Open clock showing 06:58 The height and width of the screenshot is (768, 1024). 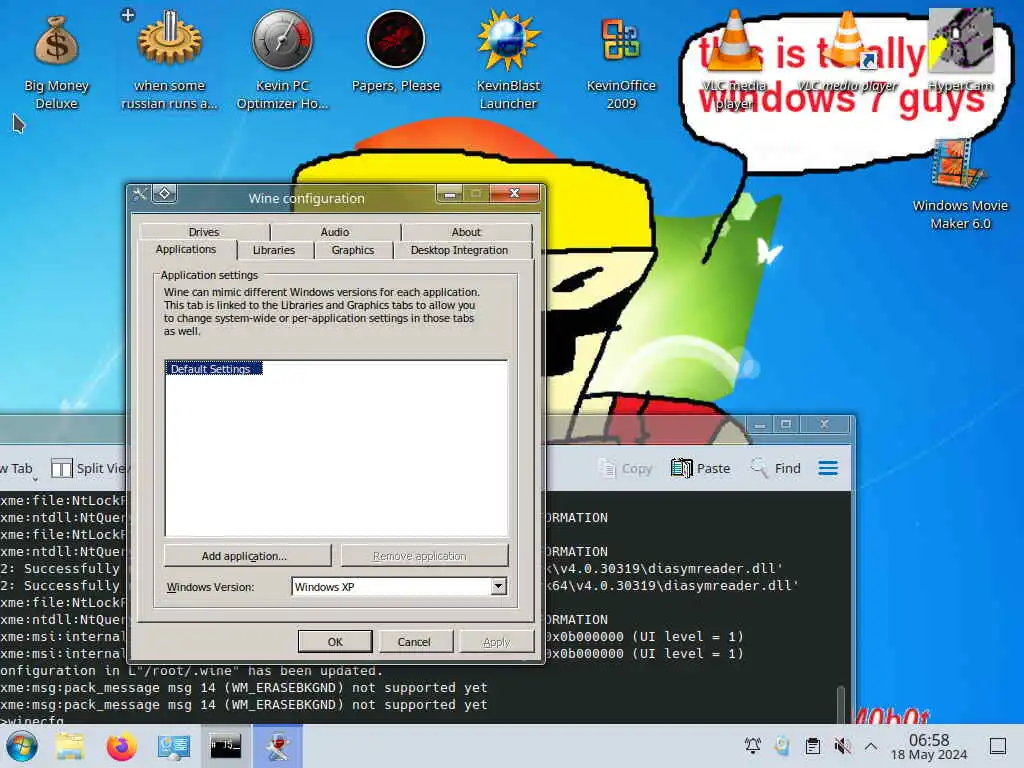point(929,746)
